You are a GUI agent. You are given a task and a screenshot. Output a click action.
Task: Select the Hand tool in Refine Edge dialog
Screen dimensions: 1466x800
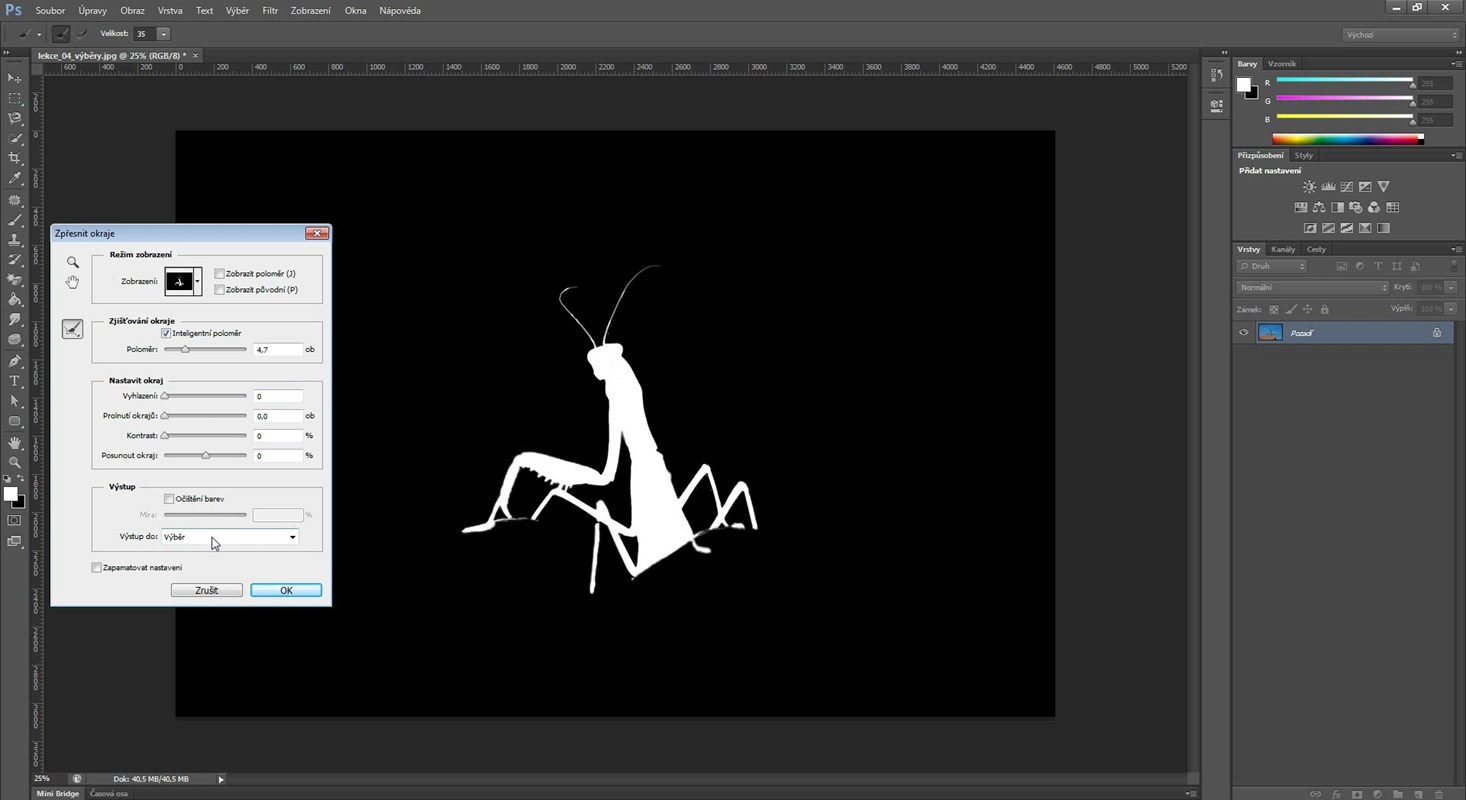[72, 283]
